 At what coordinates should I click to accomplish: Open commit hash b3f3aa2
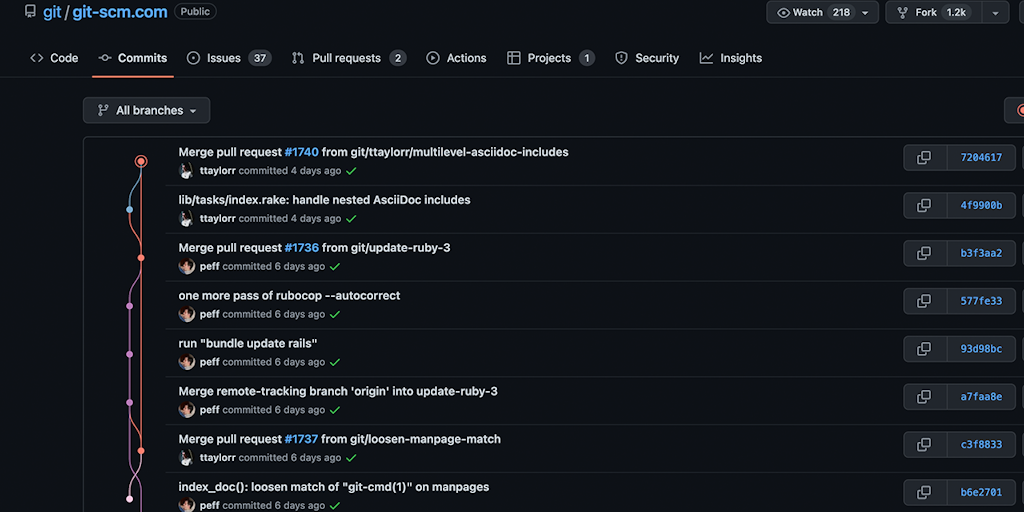click(x=981, y=253)
